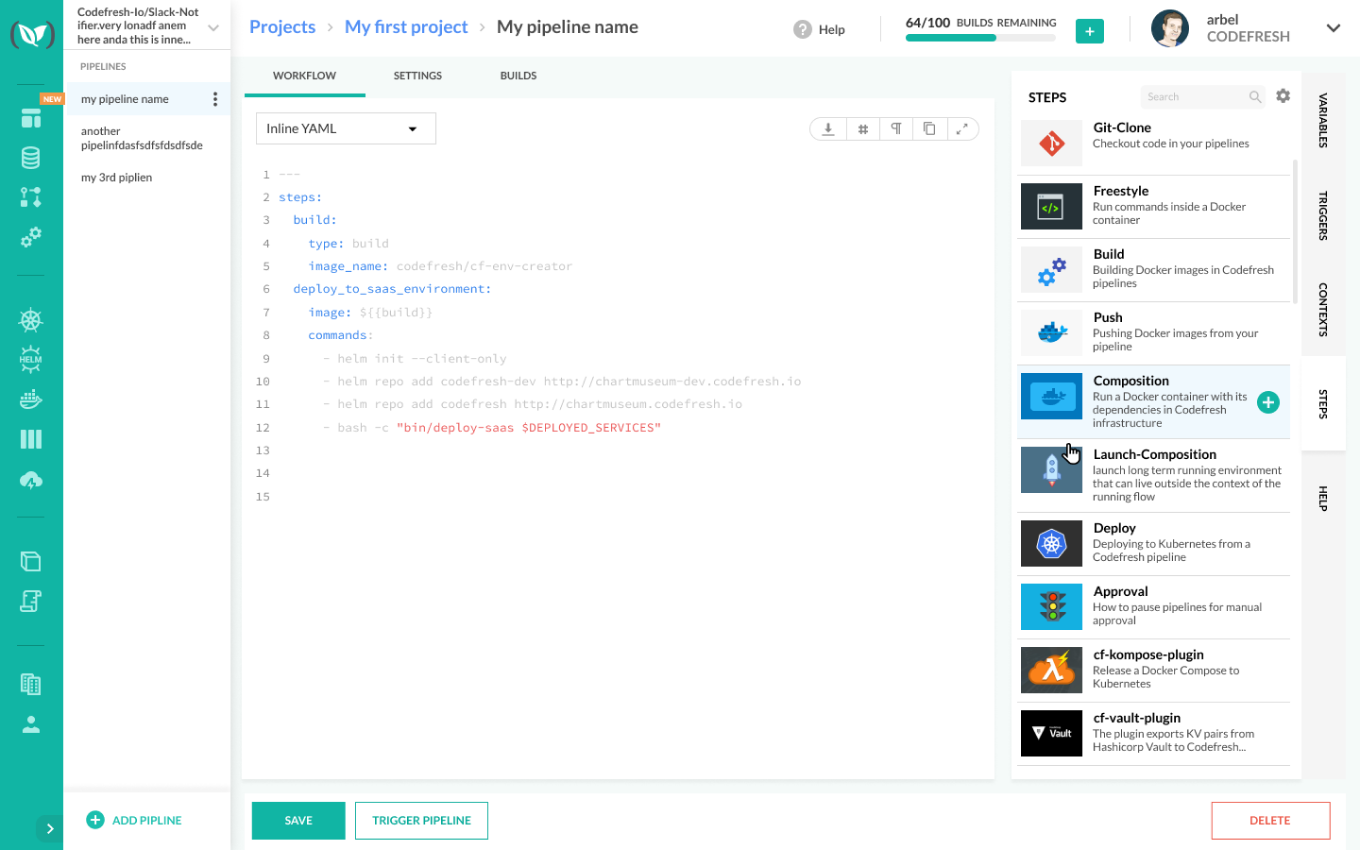1360x850 pixels.
Task: Open the arbel user account dropdown
Action: pos(1333,28)
